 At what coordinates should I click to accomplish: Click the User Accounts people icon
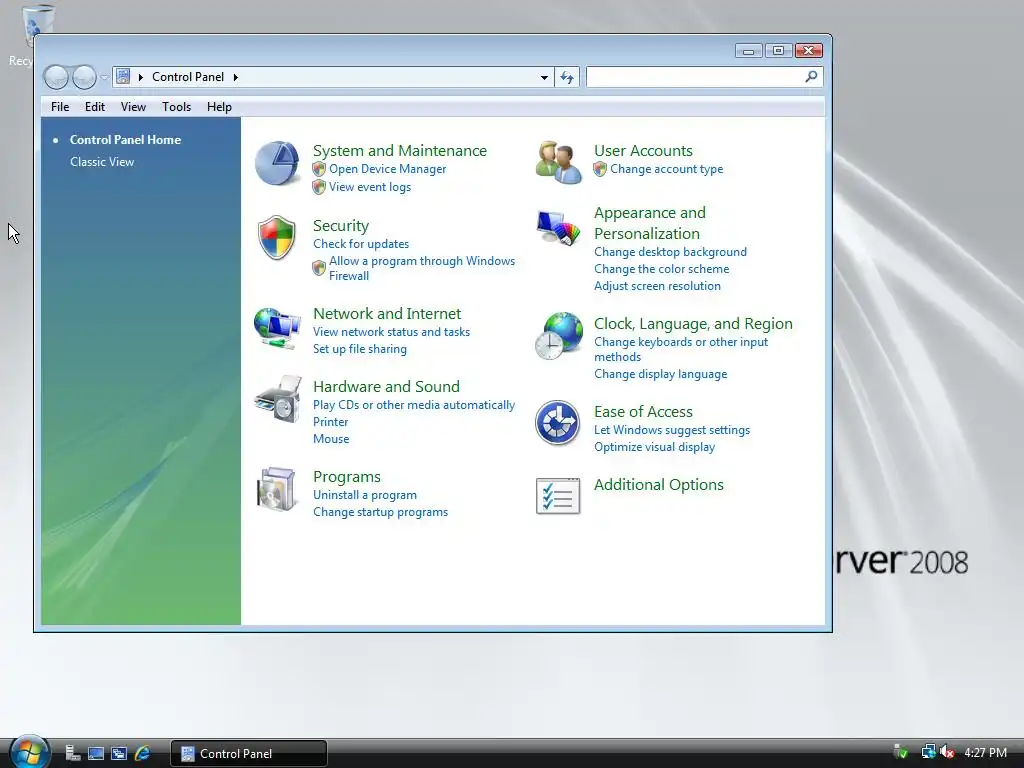point(558,163)
